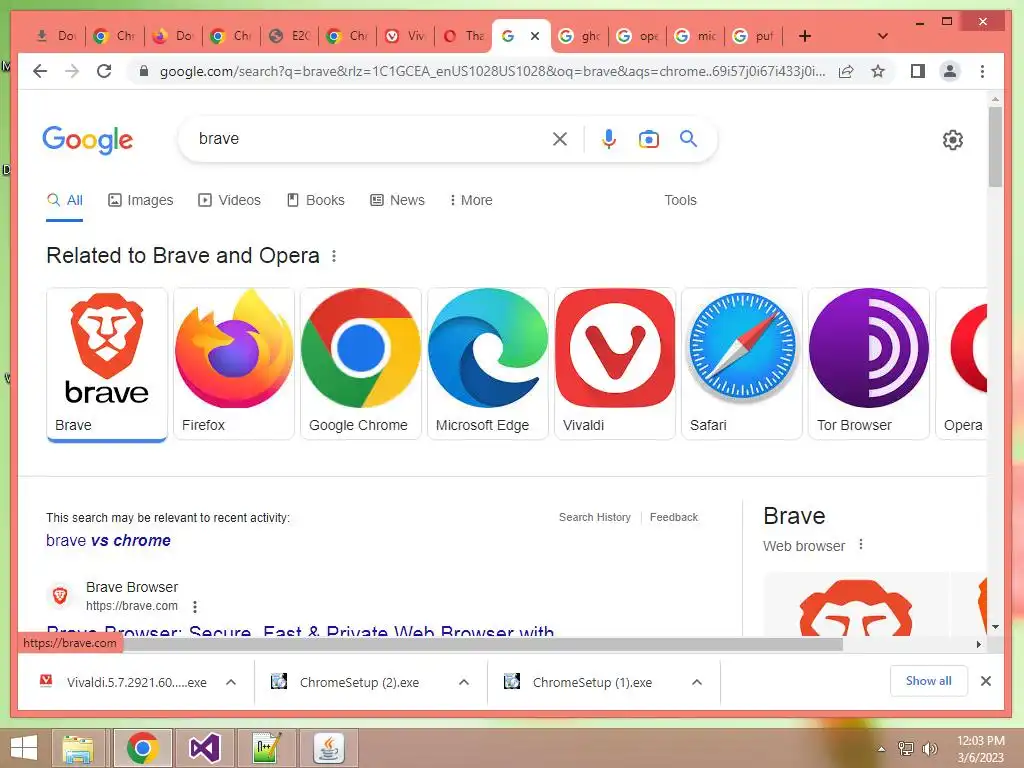Start a search by voice
Viewport: 1024px width, 768px height.
click(x=609, y=139)
